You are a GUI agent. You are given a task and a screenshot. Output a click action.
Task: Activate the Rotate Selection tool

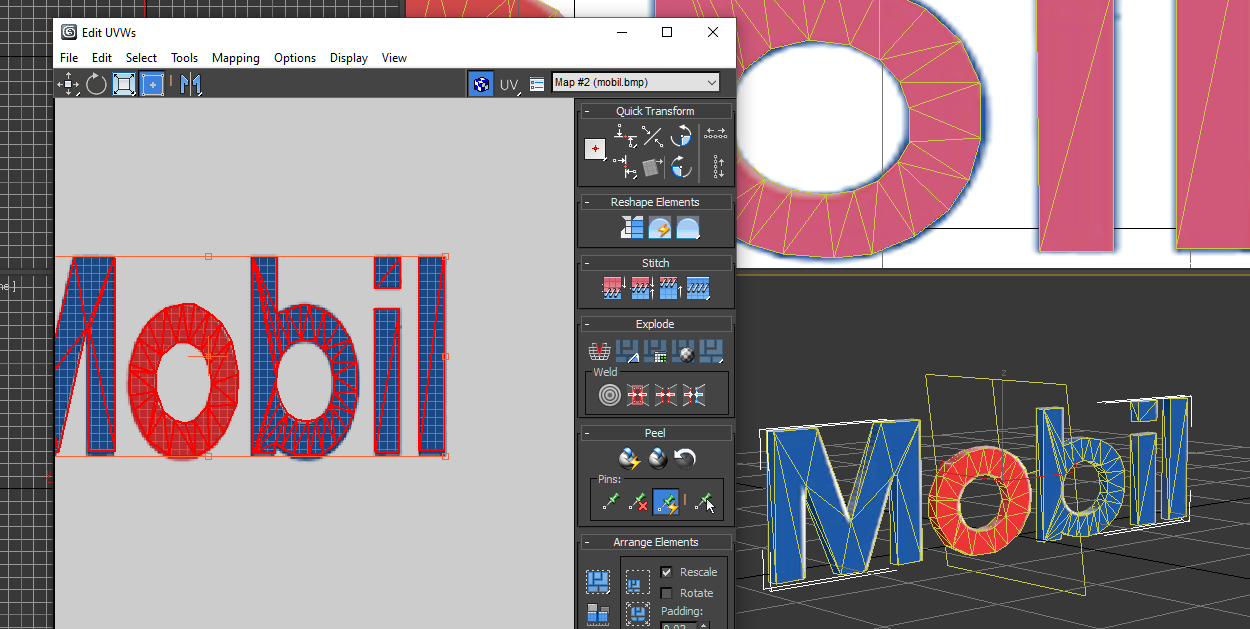tap(96, 84)
